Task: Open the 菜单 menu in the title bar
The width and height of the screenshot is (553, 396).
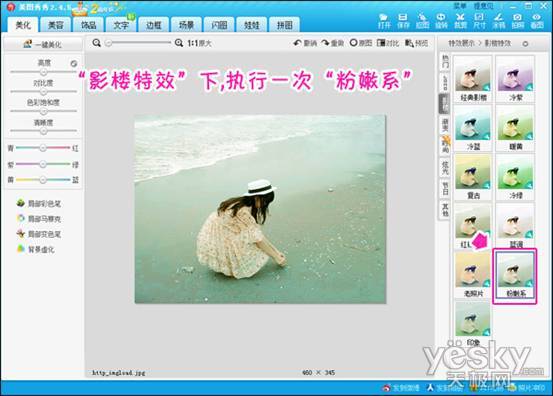Action: tap(460, 6)
